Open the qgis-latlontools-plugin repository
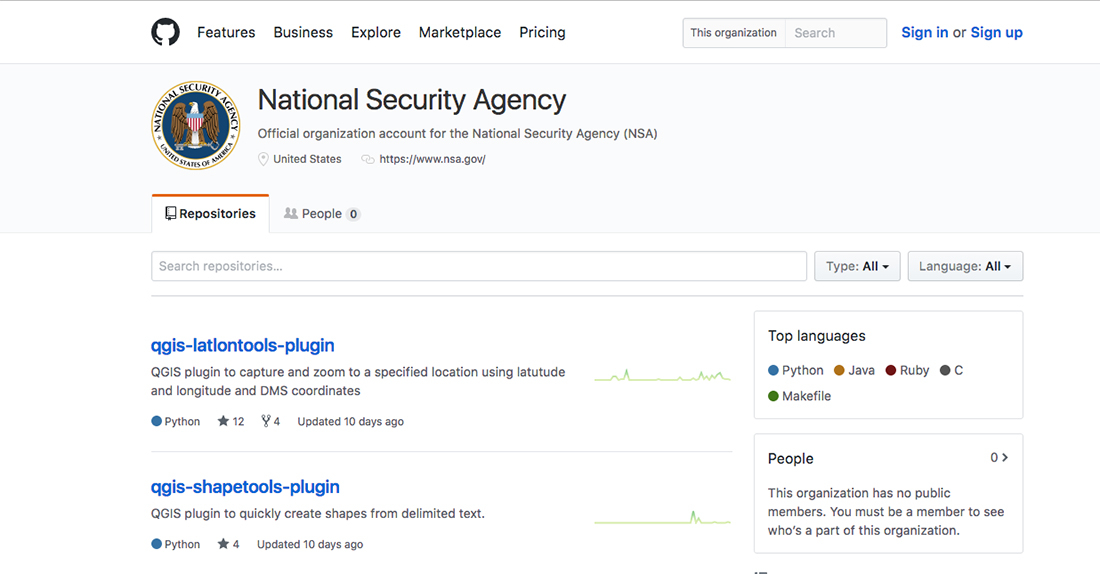The width and height of the screenshot is (1100, 574). pyautogui.click(x=243, y=345)
